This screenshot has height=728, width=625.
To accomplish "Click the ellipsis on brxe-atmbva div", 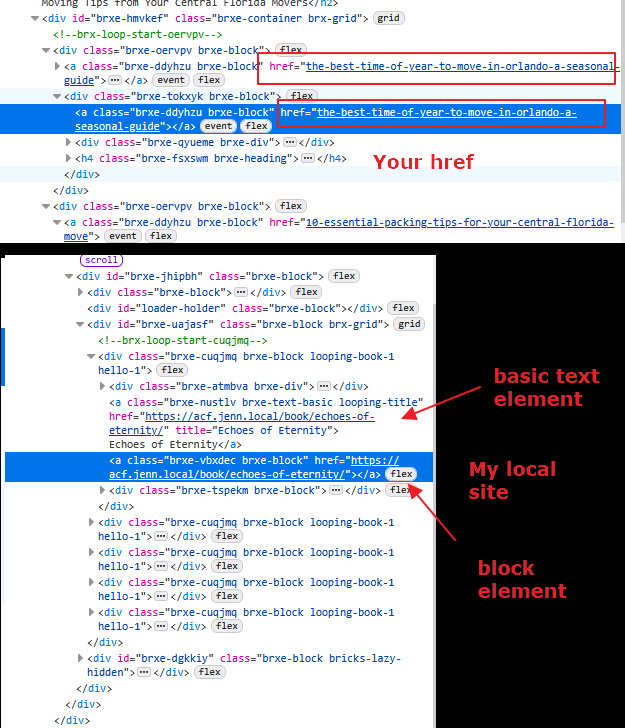I will coord(324,386).
